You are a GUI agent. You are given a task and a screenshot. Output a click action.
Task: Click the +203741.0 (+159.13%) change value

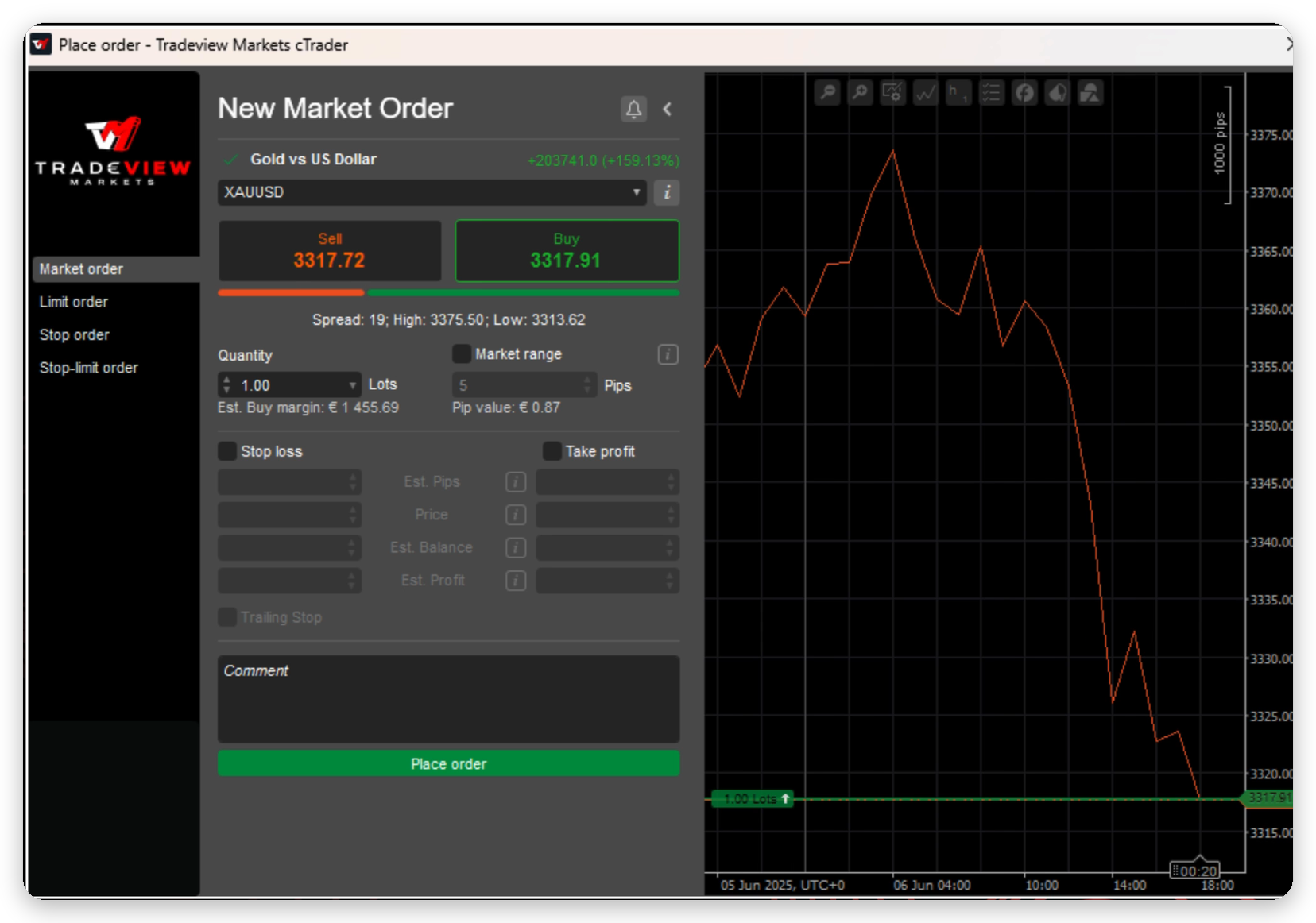click(603, 160)
